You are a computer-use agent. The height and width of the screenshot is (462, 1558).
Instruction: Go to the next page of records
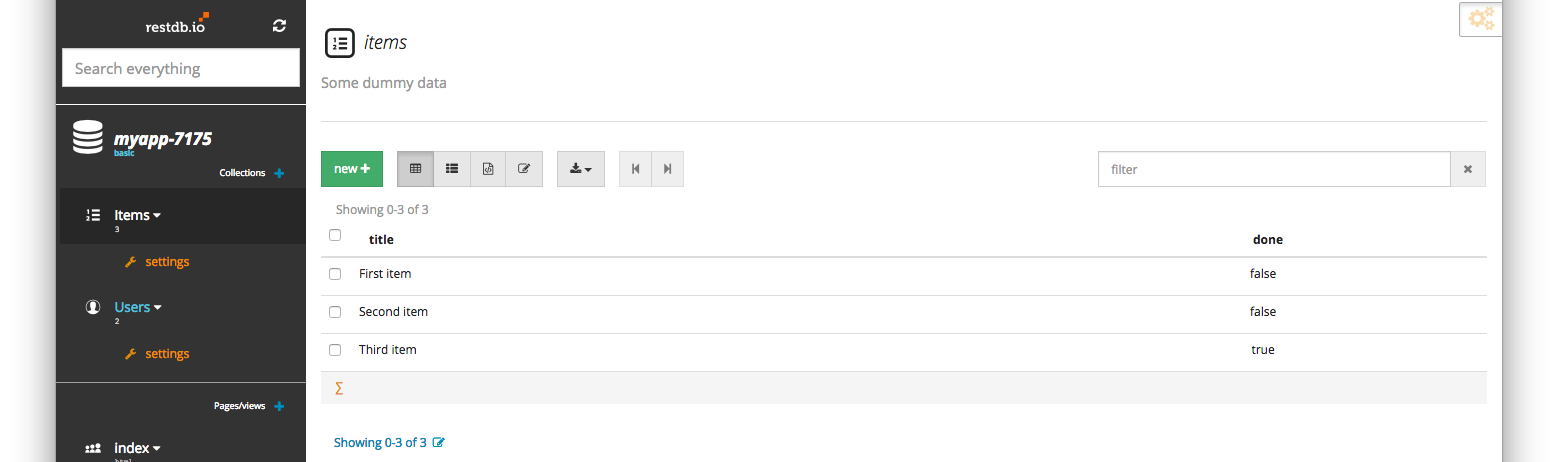point(667,169)
